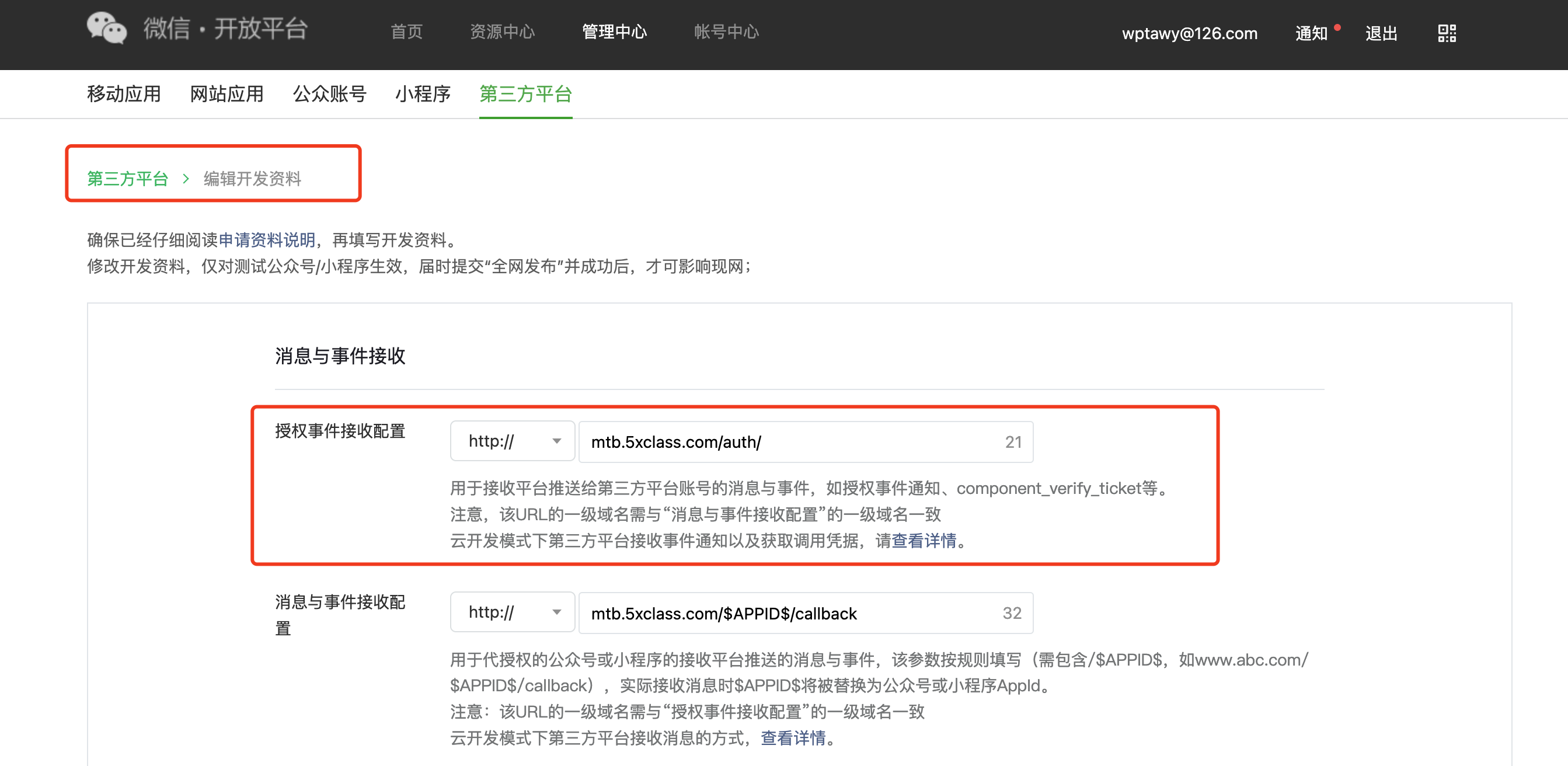Go to 首页 in top navigation
The image size is (1568, 766).
click(x=407, y=32)
